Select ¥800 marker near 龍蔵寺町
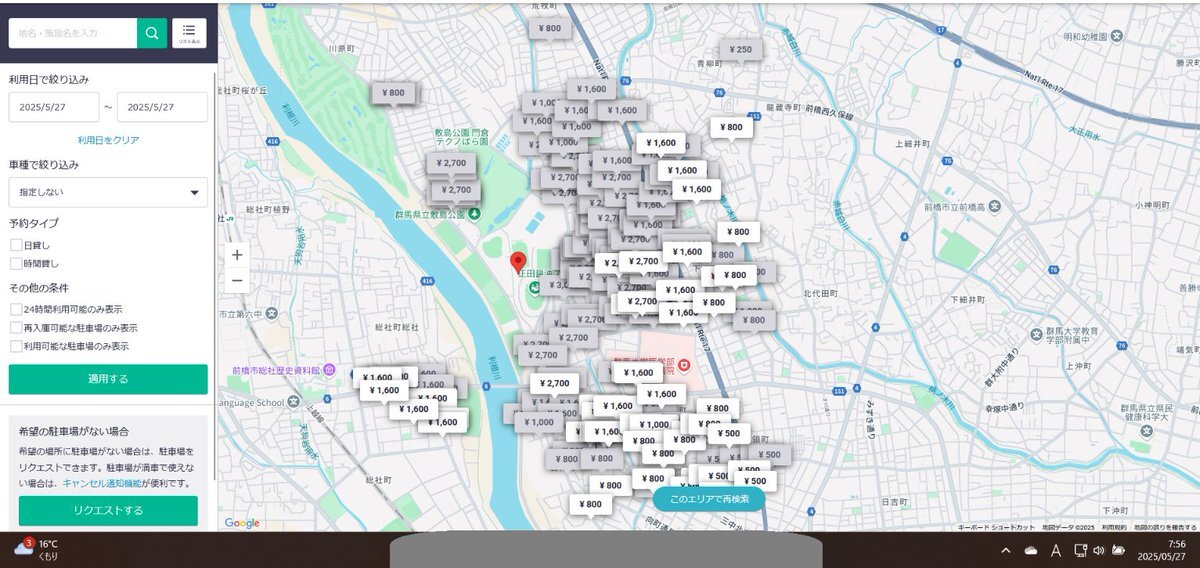1200x568 pixels. click(732, 128)
